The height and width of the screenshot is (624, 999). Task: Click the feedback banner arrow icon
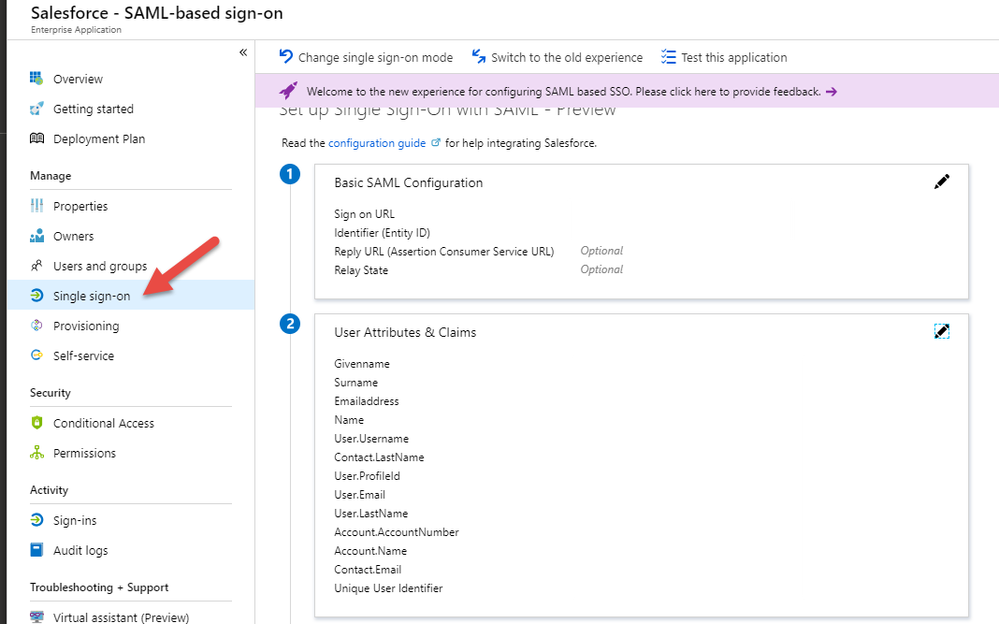[x=831, y=92]
